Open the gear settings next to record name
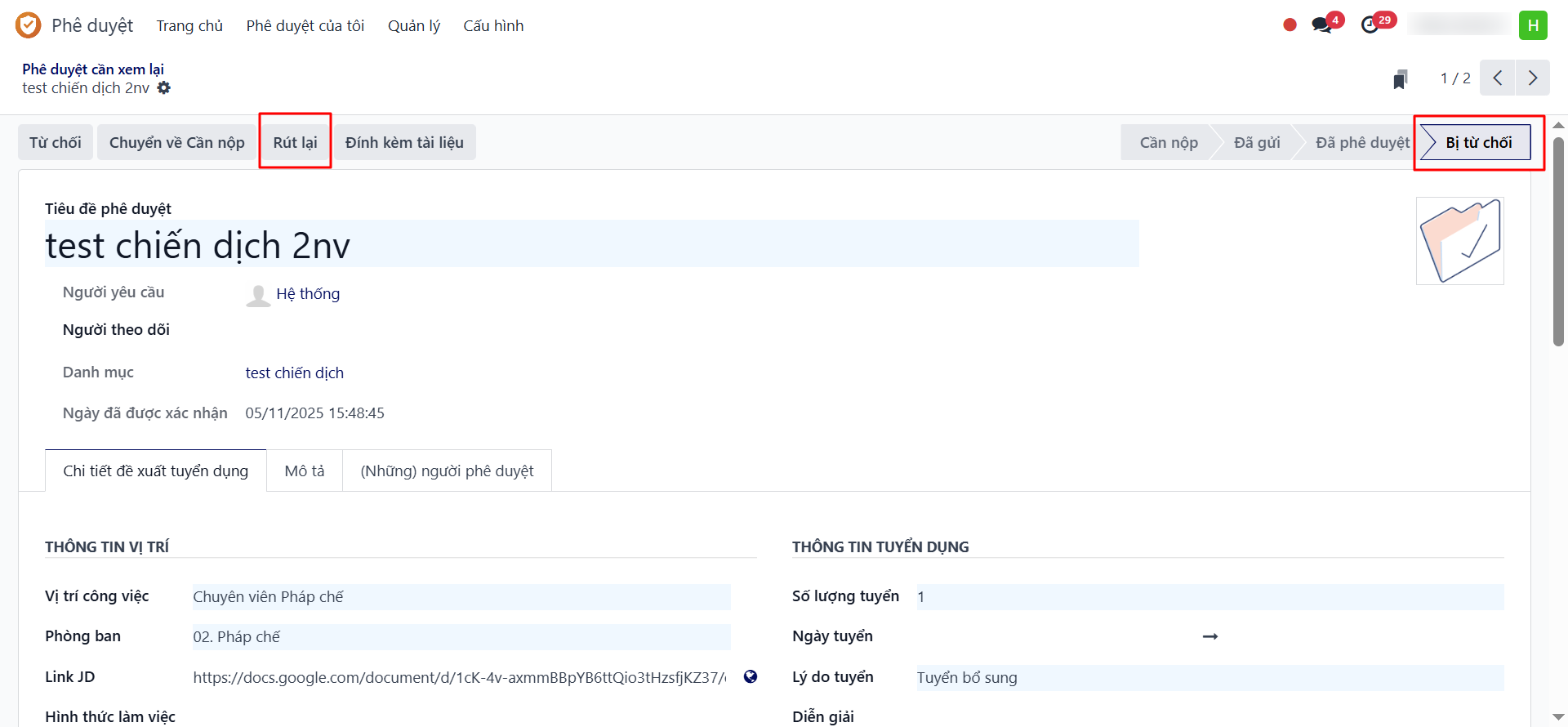This screenshot has height=727, width=1568. (x=164, y=87)
